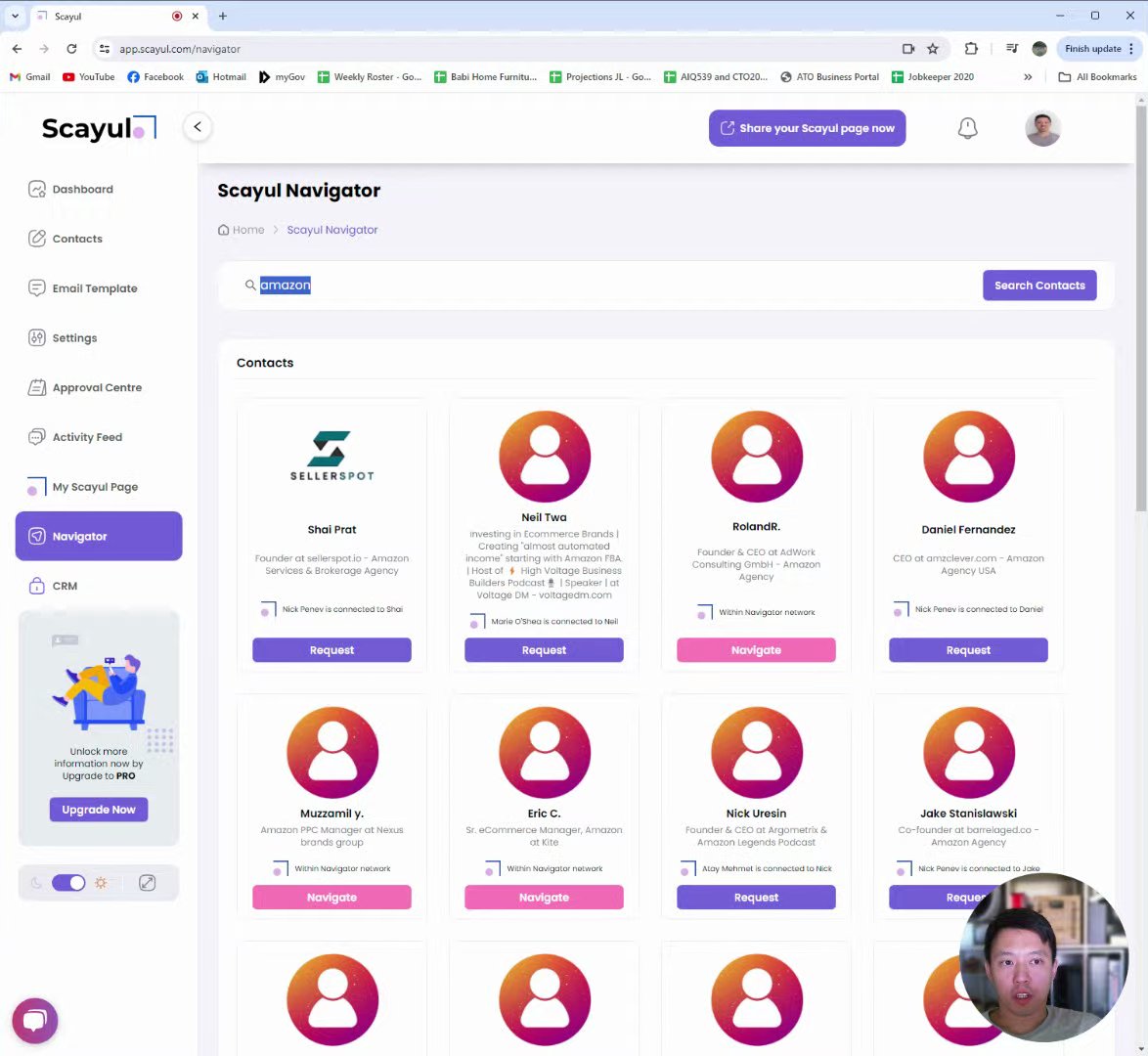Open a new browser tab
The width and height of the screenshot is (1148, 1056).
coord(223,16)
